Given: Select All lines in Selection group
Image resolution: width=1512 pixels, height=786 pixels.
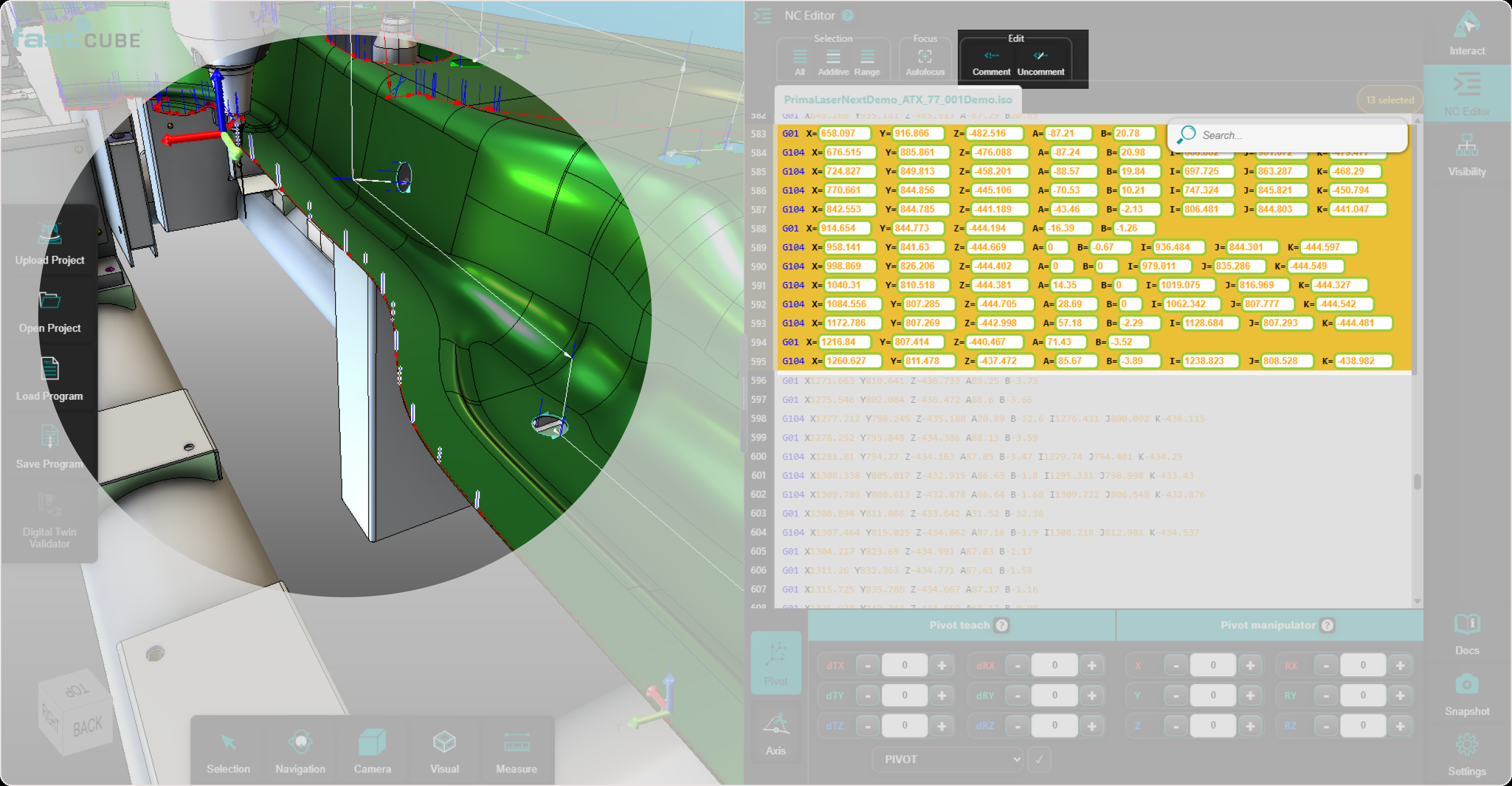Looking at the screenshot, I should [800, 63].
